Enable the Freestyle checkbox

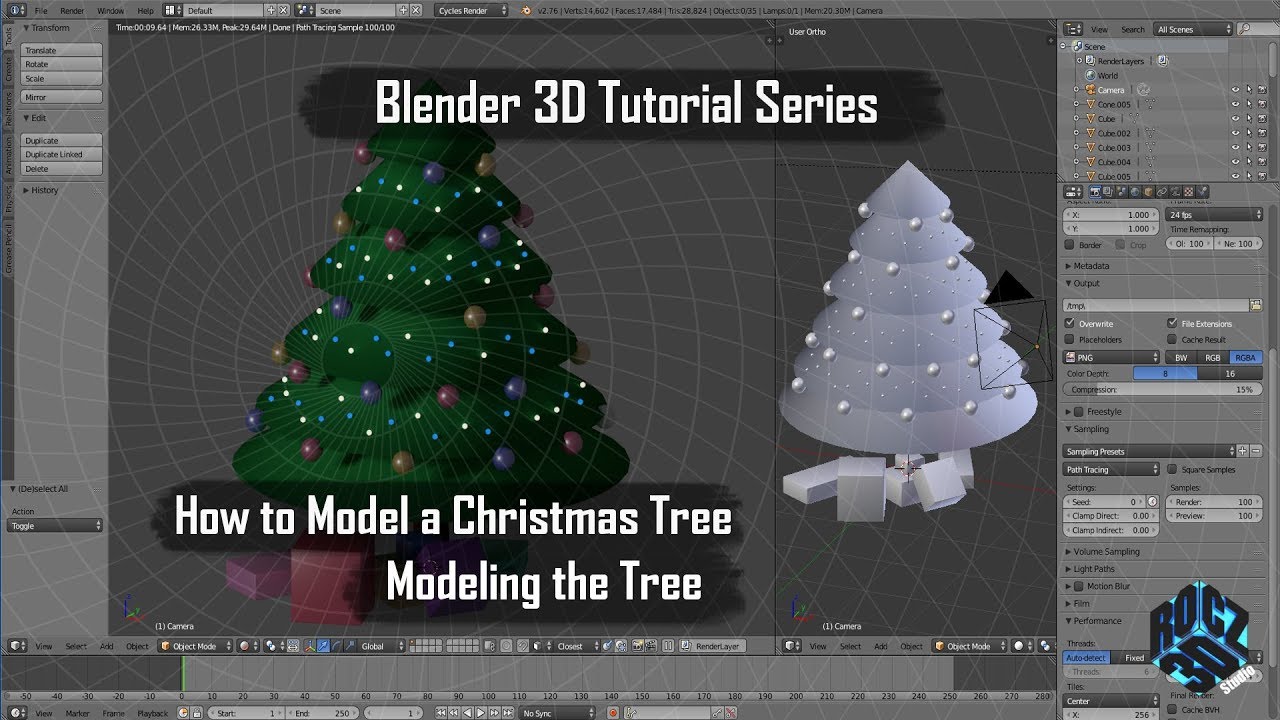point(1079,412)
